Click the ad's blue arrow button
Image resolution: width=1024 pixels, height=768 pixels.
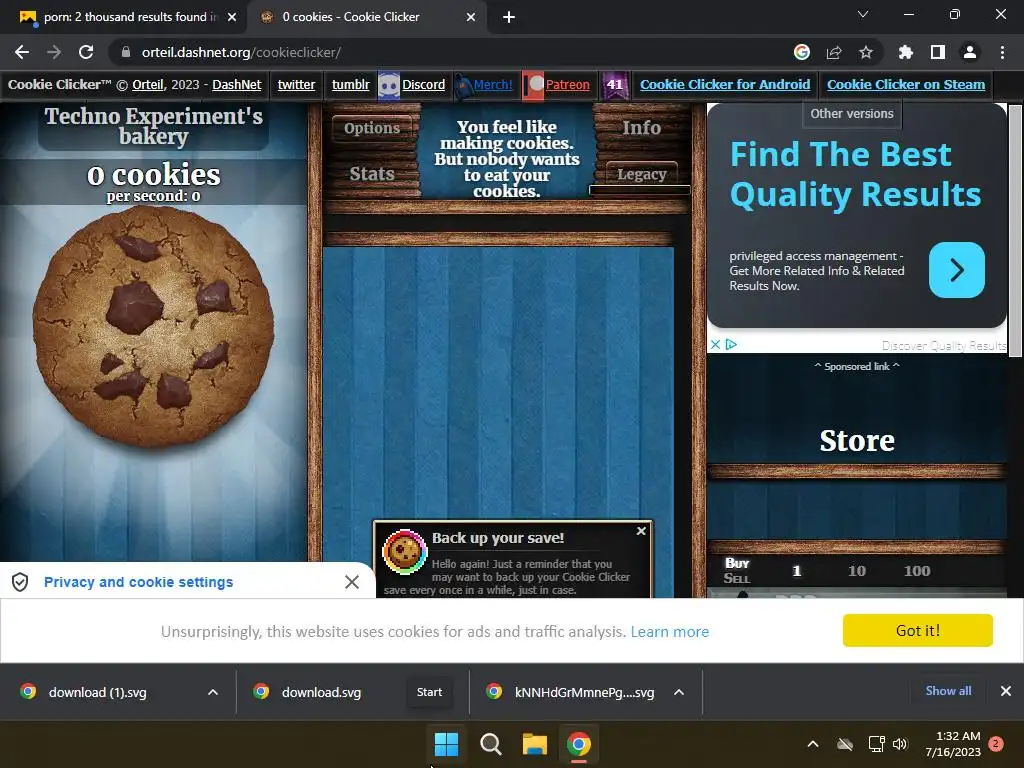click(957, 270)
